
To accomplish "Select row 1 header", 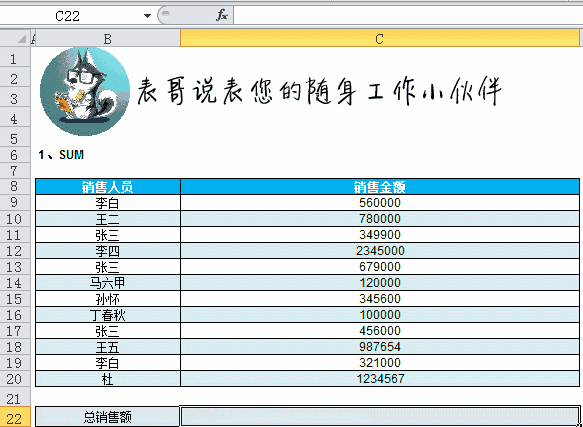I will (14, 57).
